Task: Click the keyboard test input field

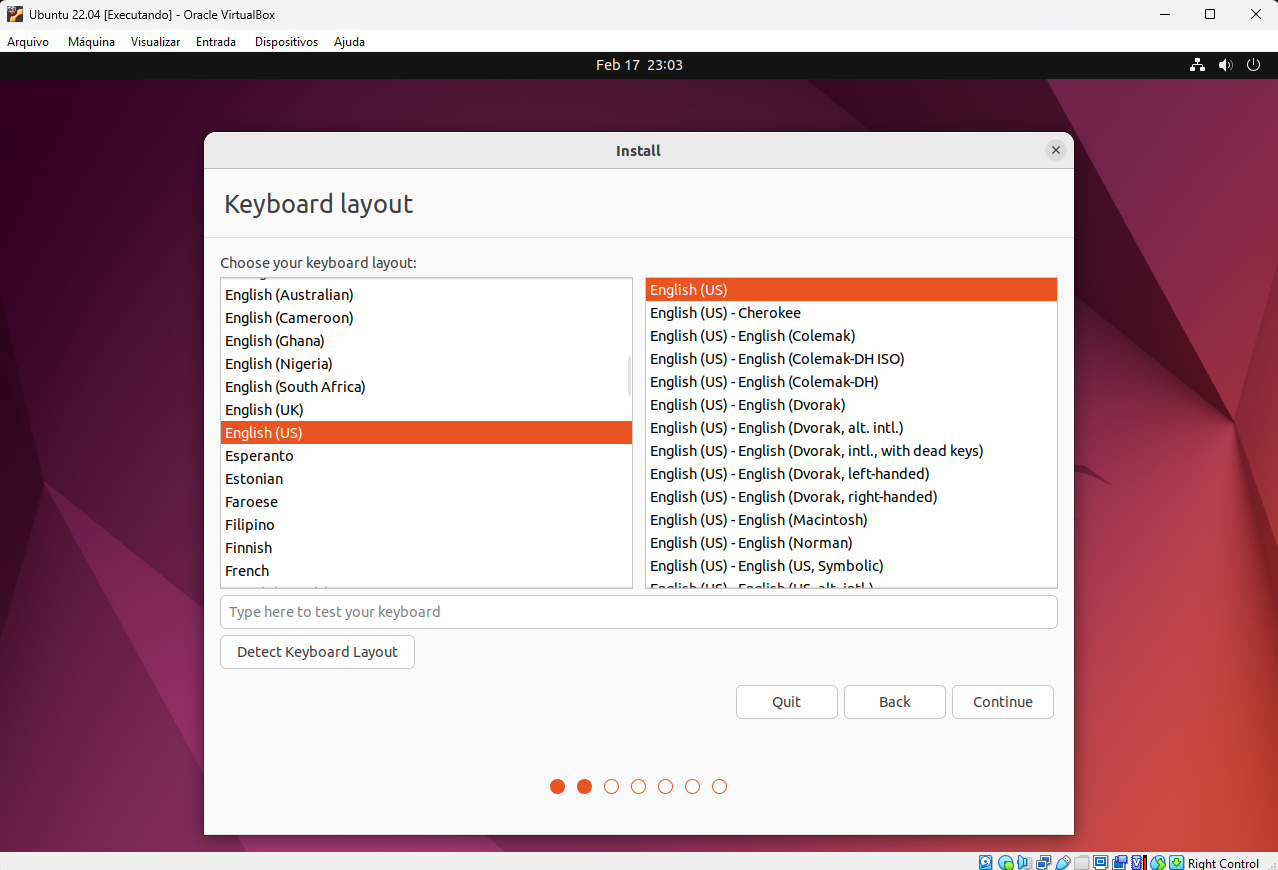Action: click(638, 612)
